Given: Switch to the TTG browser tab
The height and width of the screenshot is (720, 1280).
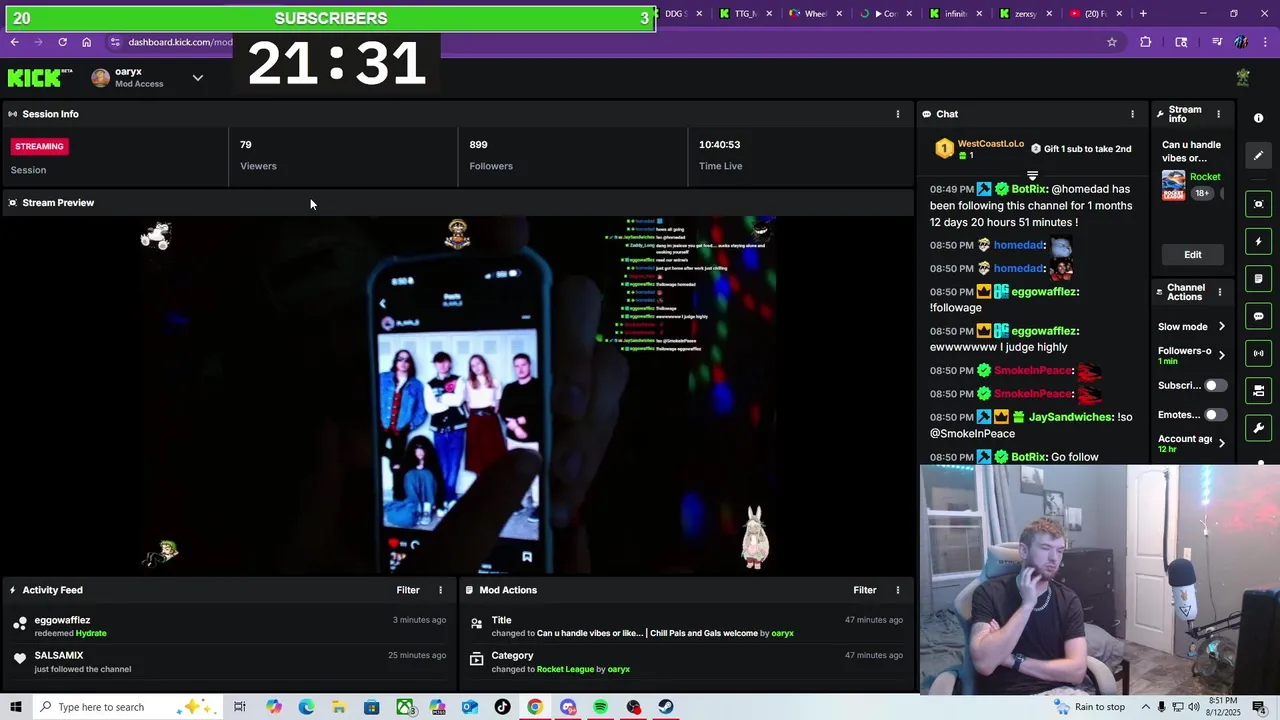Looking at the screenshot, I should click(746, 14).
